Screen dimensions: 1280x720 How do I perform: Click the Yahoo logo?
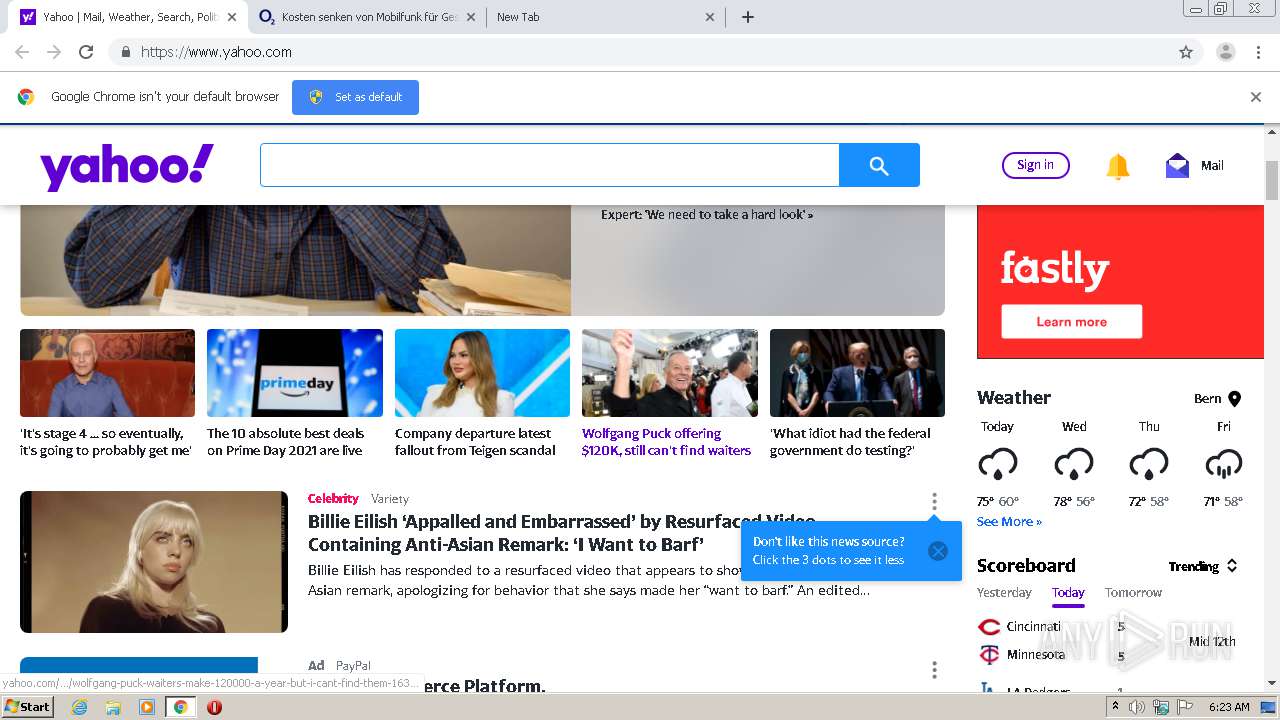(127, 167)
